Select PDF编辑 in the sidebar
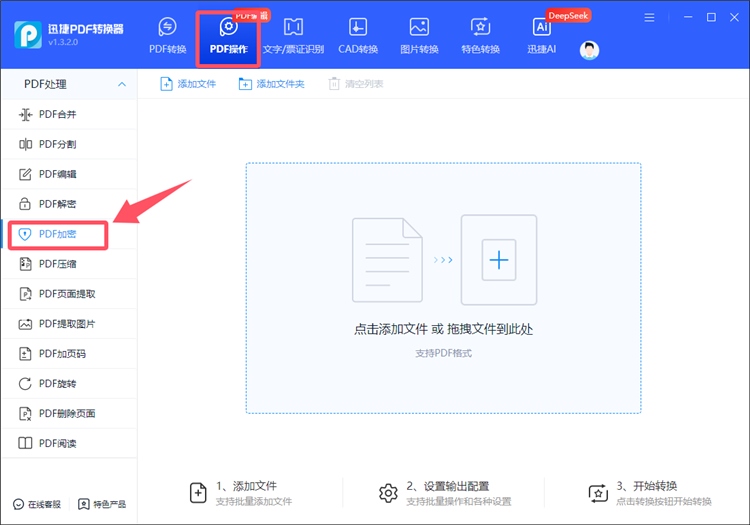Image resolution: width=750 pixels, height=525 pixels. point(69,174)
